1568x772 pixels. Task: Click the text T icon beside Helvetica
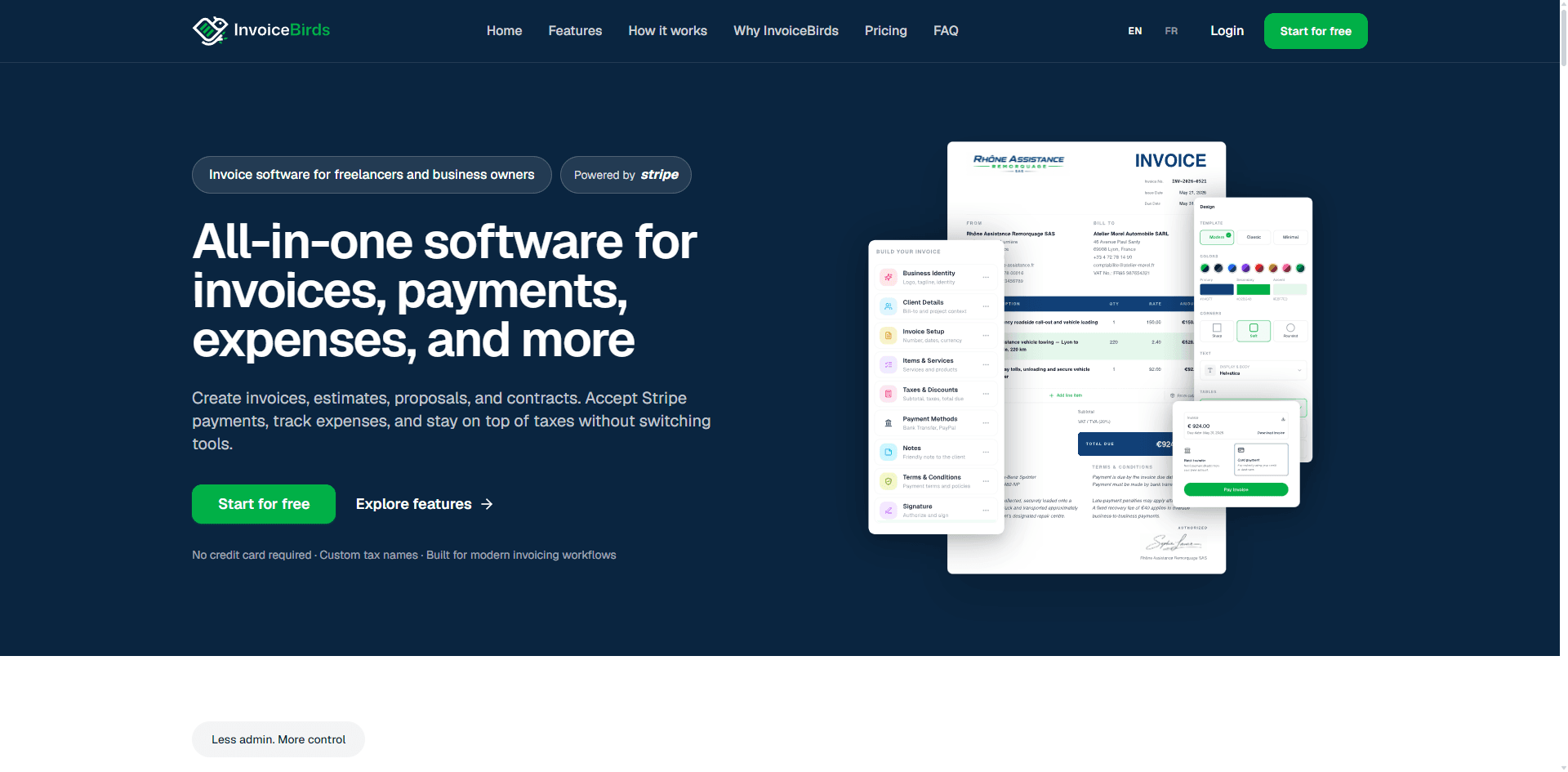(x=1210, y=370)
